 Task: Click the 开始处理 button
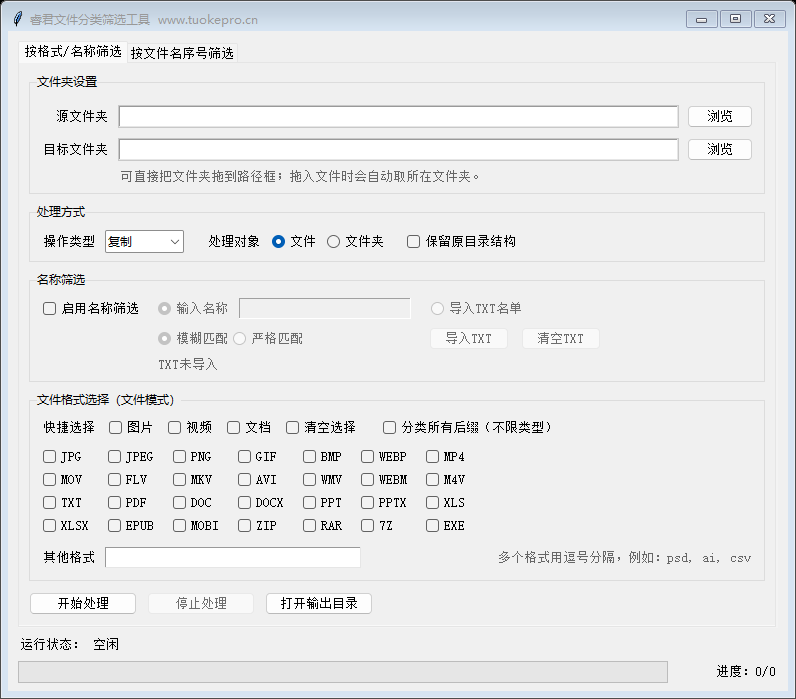click(83, 604)
